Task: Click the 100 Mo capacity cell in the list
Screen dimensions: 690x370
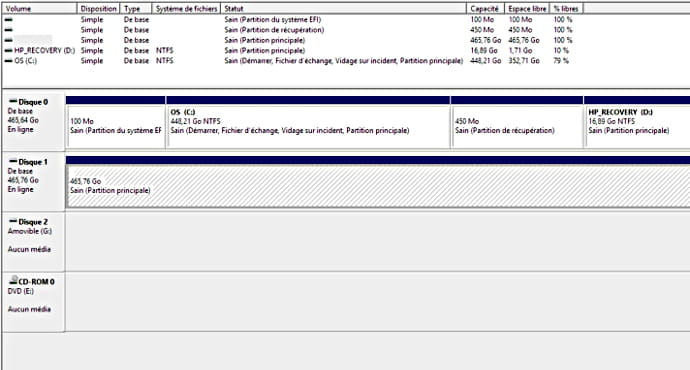Action: 482,20
